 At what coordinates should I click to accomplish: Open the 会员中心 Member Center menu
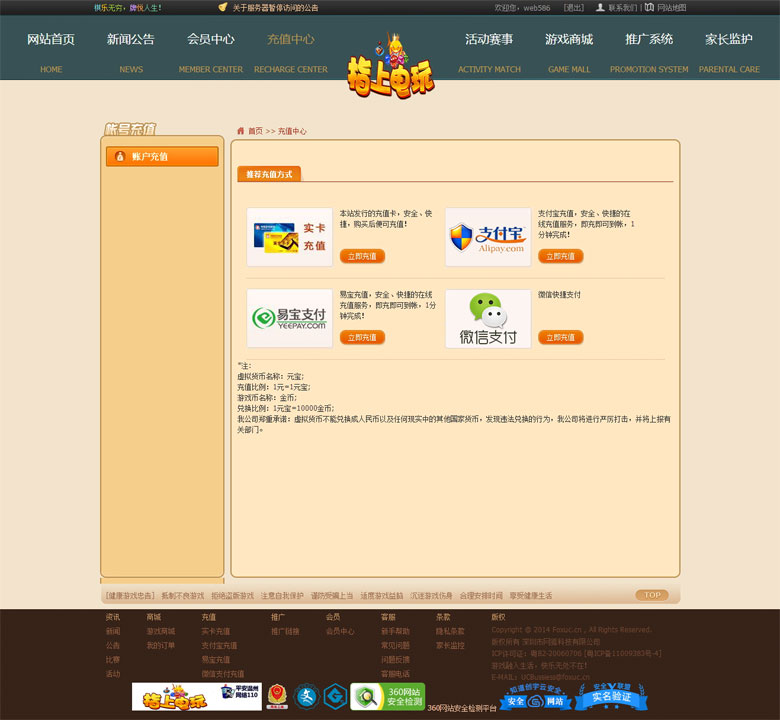point(211,40)
